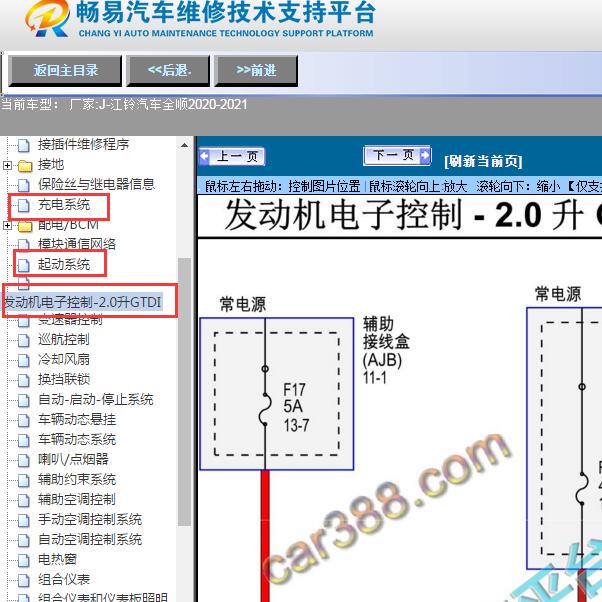
Task: Click the page icon beside 手动空调控制系统
Action: coord(24,520)
